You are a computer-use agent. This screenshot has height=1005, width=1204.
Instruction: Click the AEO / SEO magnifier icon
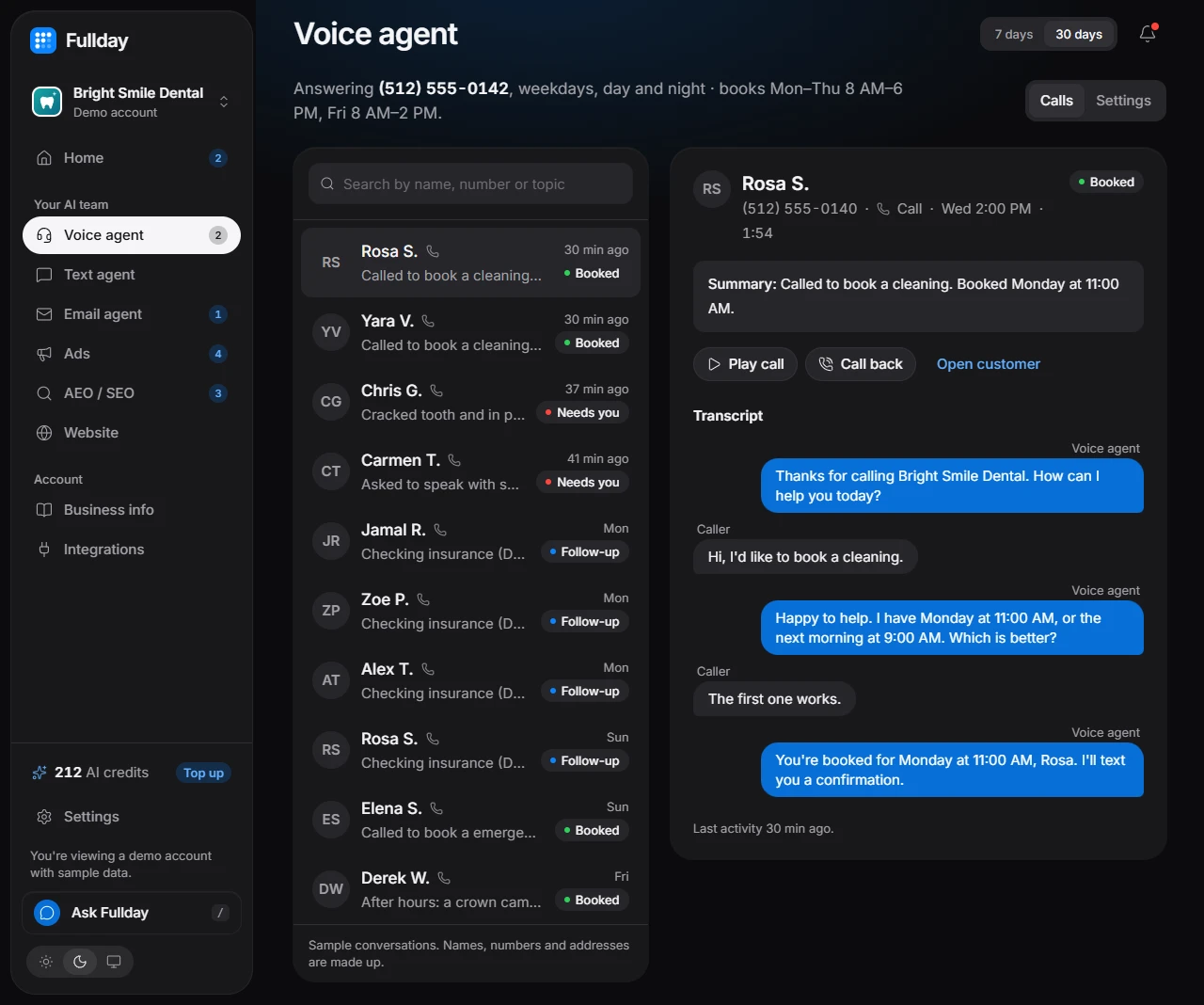click(x=44, y=393)
